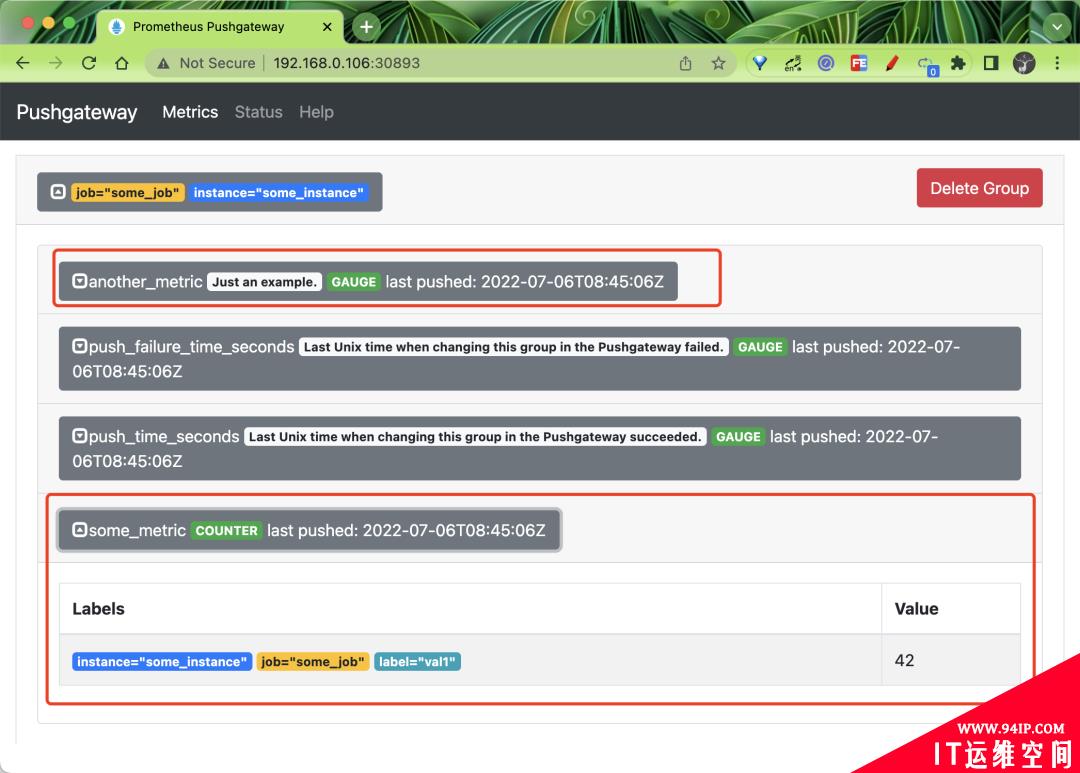The width and height of the screenshot is (1080, 773).
Task: Open the translate extension icon
Action: point(793,63)
